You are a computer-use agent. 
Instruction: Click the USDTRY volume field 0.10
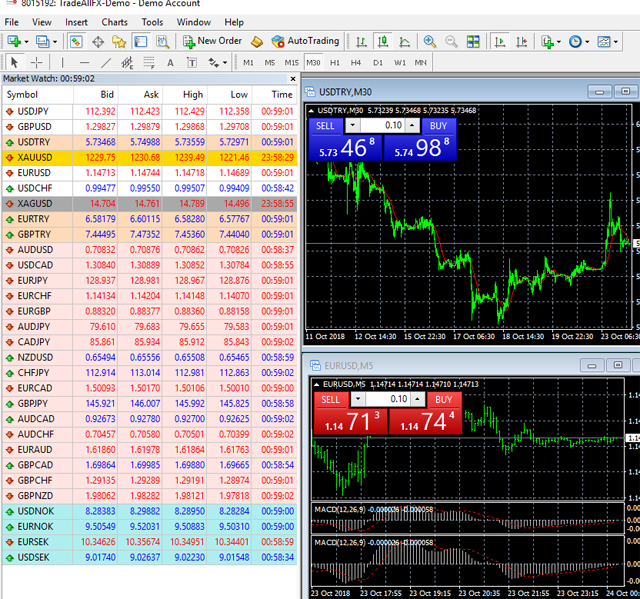click(383, 126)
